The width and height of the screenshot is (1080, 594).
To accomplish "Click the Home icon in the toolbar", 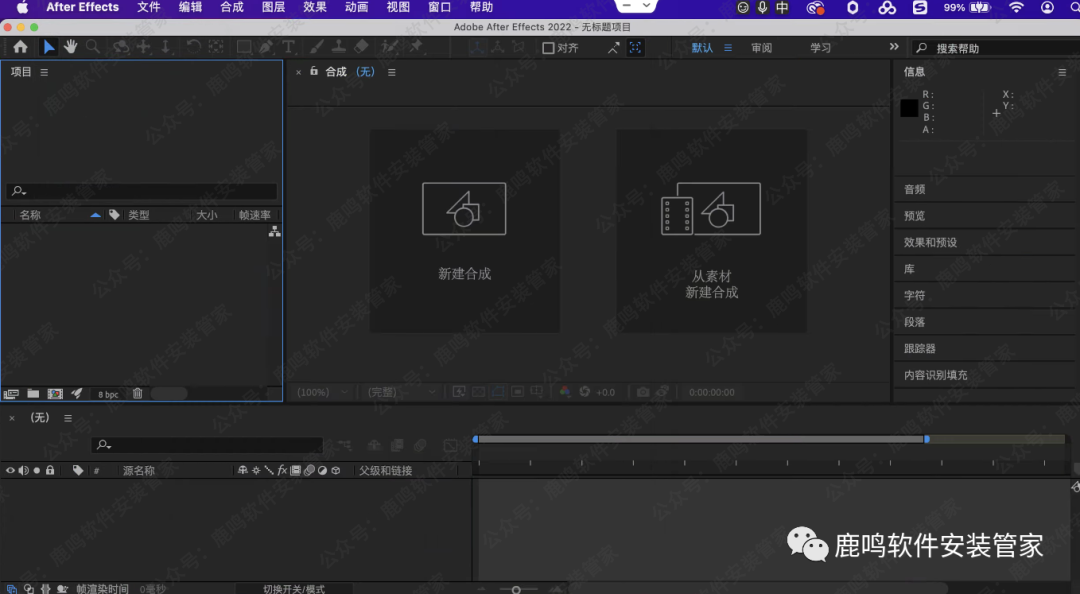I will click(20, 47).
